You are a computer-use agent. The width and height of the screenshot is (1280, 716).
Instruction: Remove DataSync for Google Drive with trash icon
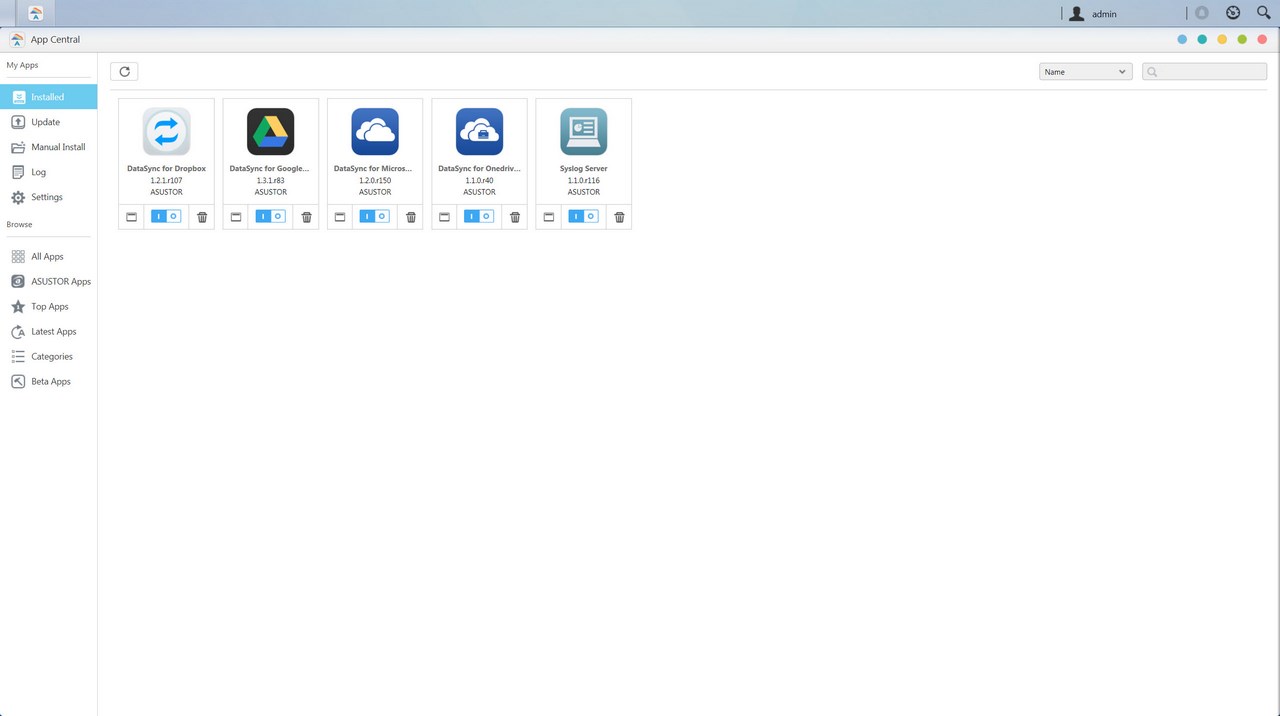click(306, 217)
